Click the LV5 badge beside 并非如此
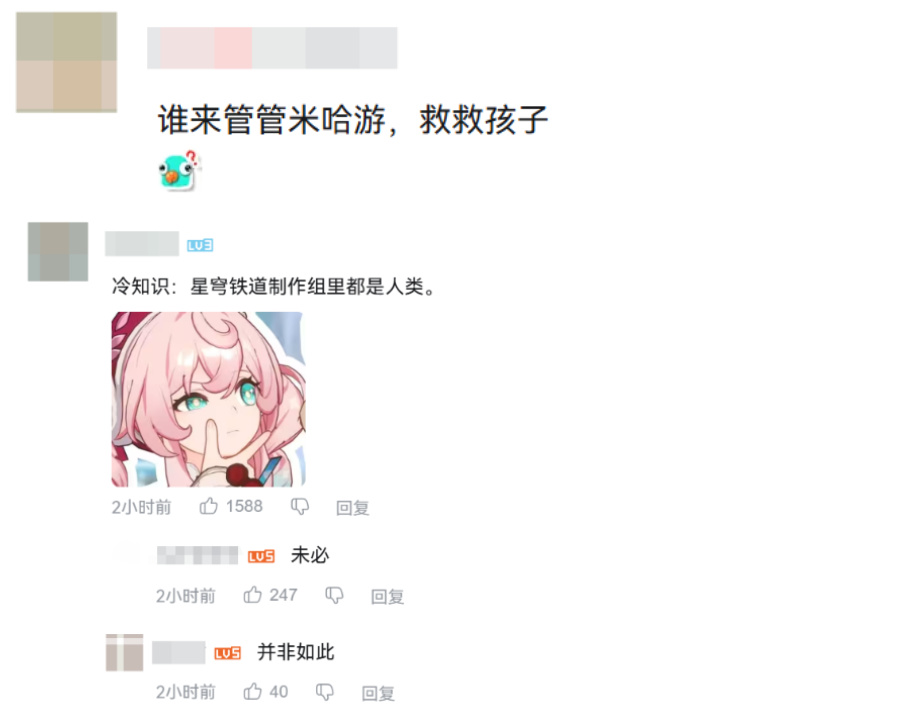 (228, 653)
